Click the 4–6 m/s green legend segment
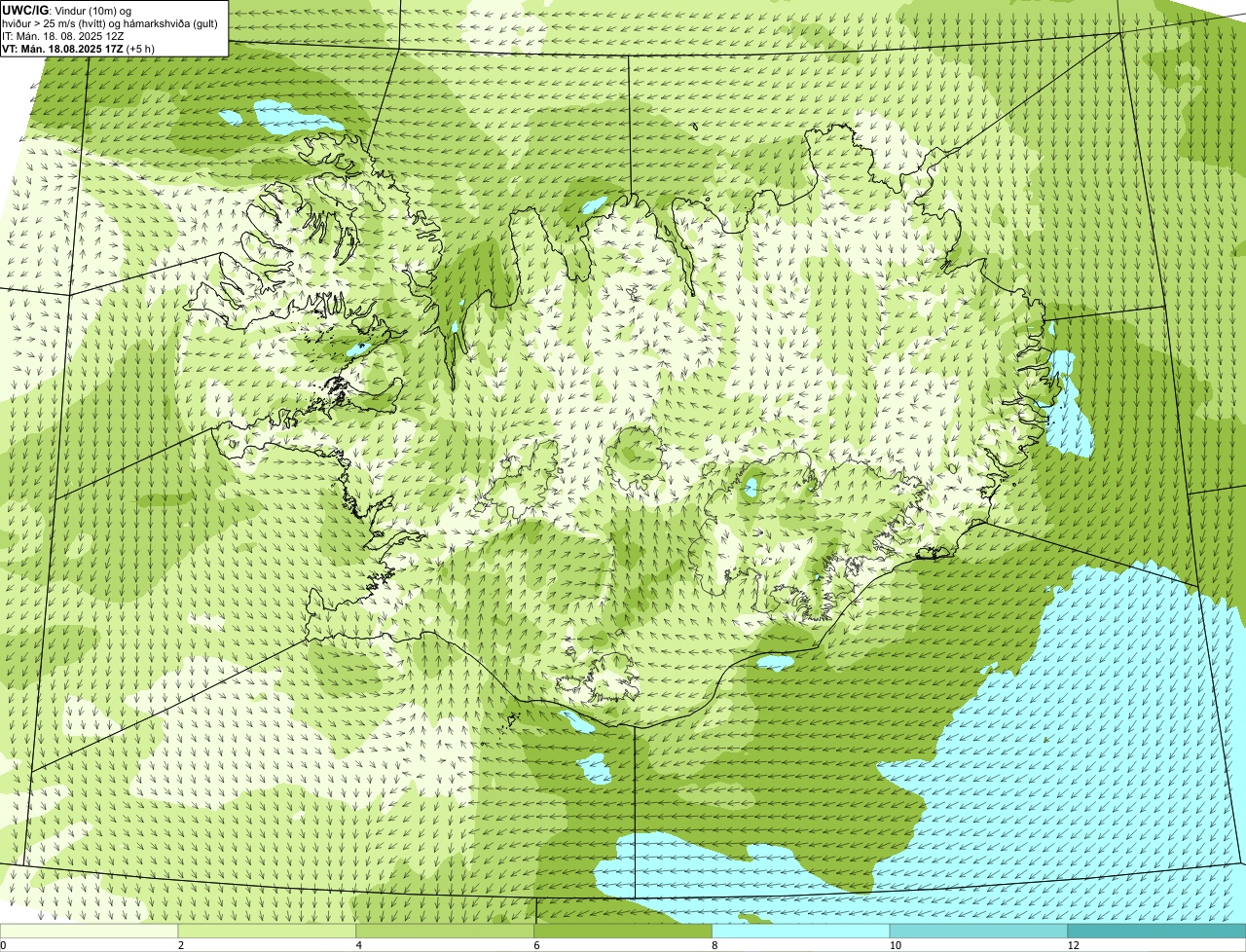Viewport: 1246px width, 952px height. click(446, 932)
